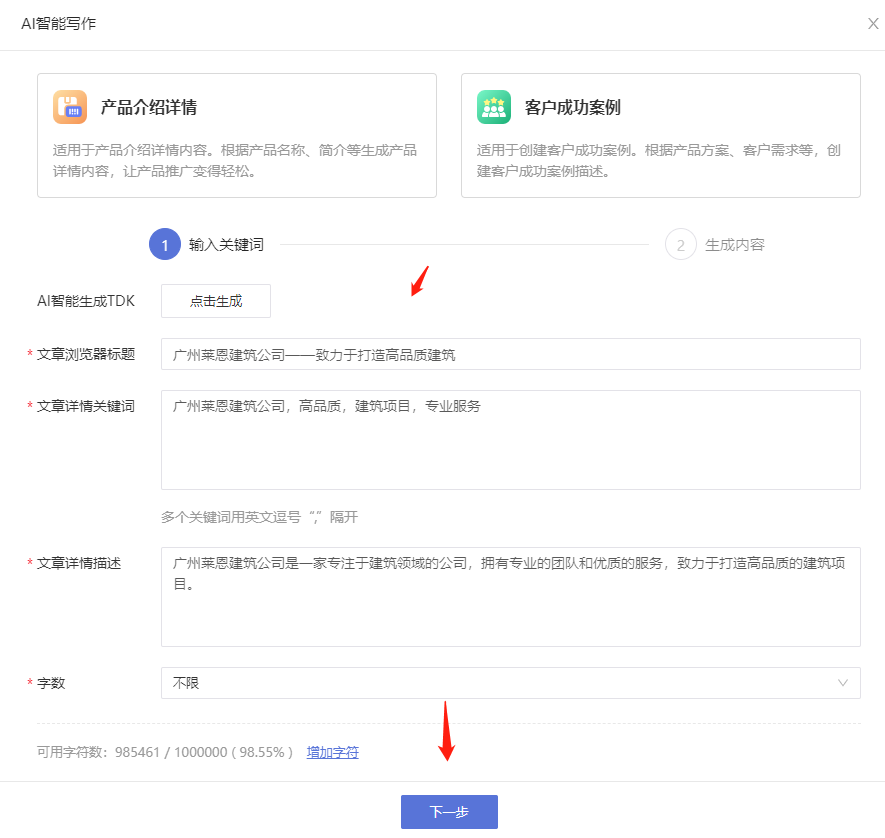Close the AI智能写作 dialog
Screen dimensions: 885x838
click(872, 24)
